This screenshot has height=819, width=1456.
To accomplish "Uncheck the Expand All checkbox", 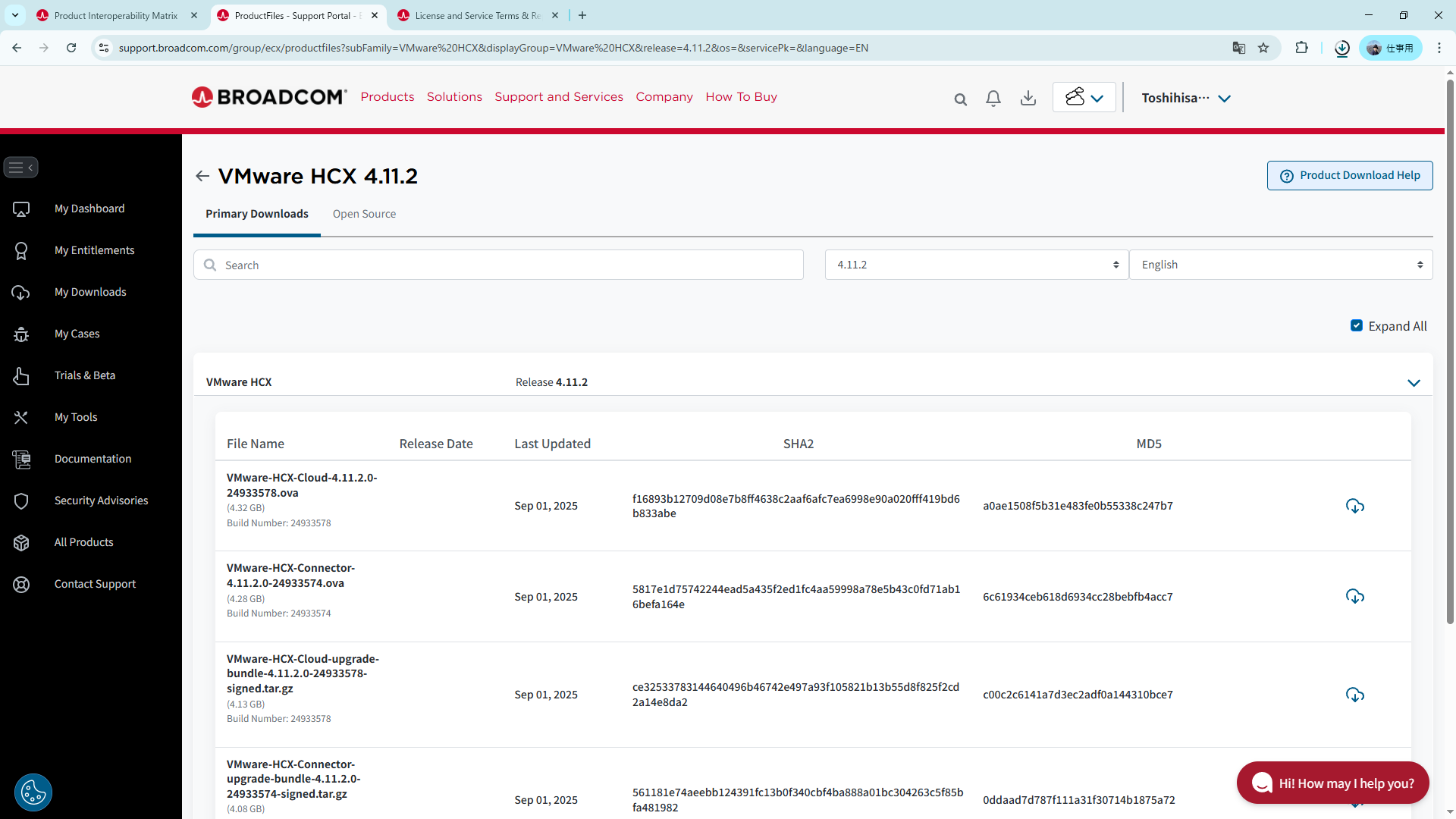I will pos(1357,325).
